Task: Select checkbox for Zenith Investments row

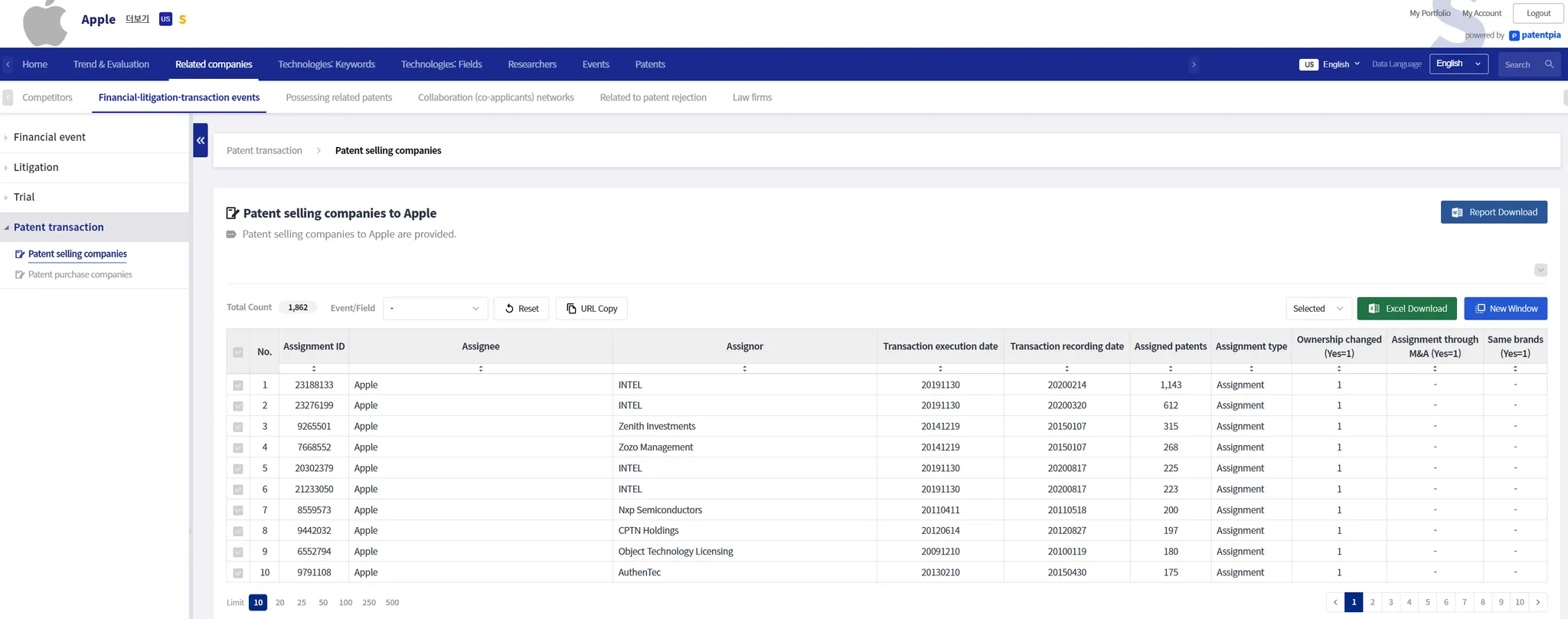Action: pyautogui.click(x=238, y=427)
